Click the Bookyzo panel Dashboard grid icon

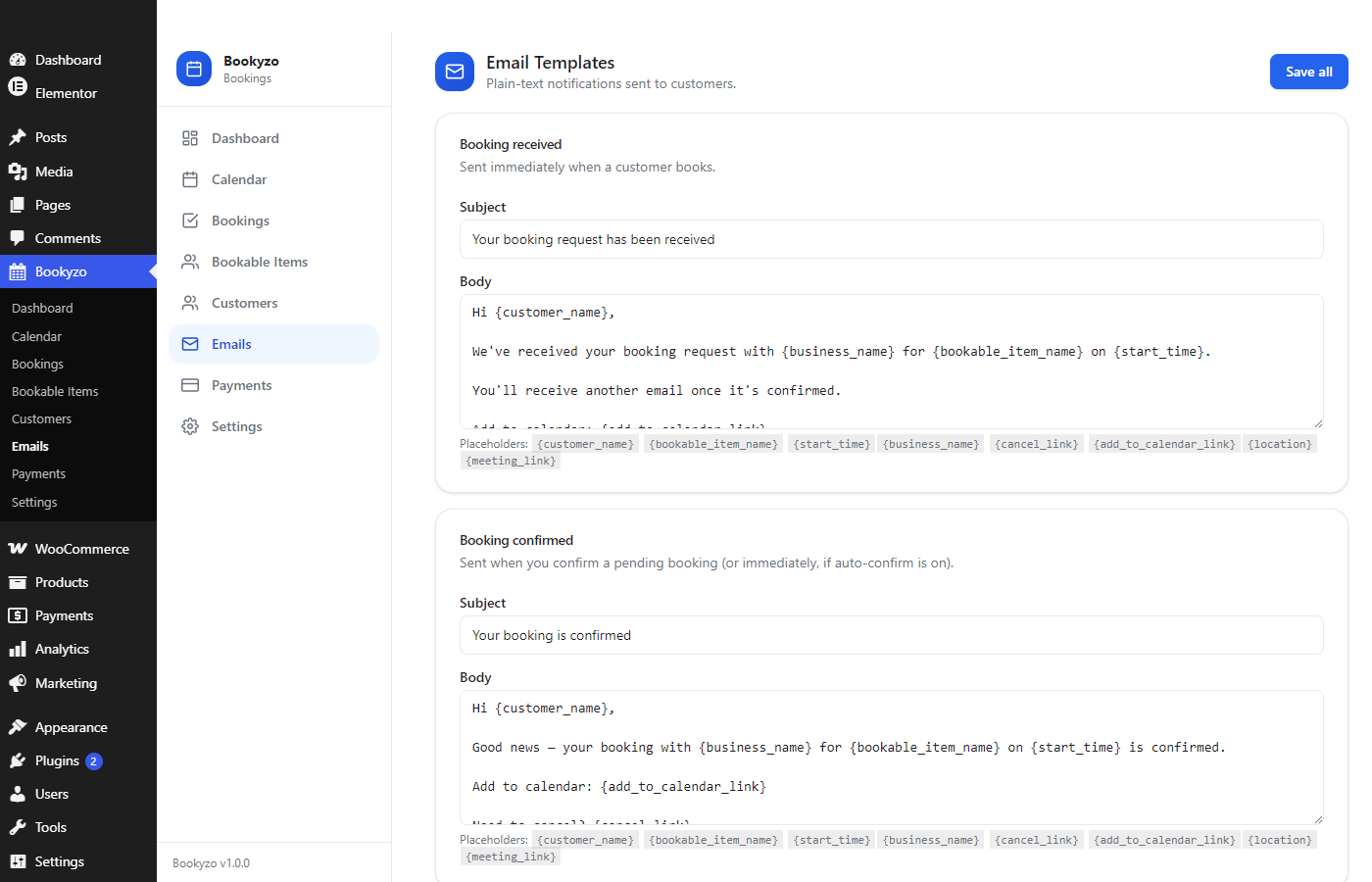click(190, 138)
